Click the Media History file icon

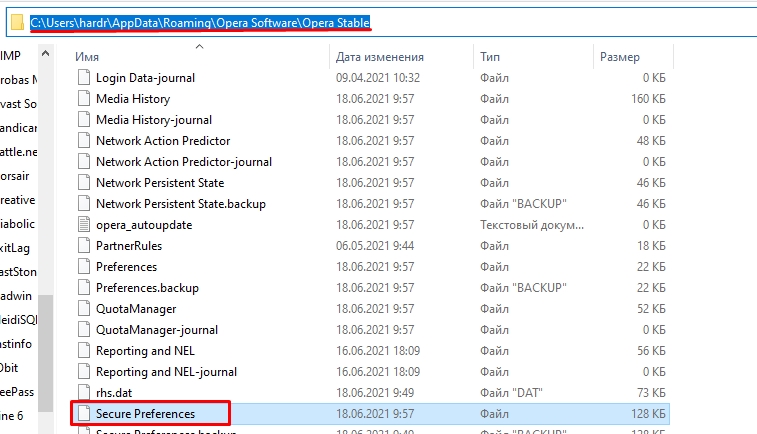(x=84, y=98)
